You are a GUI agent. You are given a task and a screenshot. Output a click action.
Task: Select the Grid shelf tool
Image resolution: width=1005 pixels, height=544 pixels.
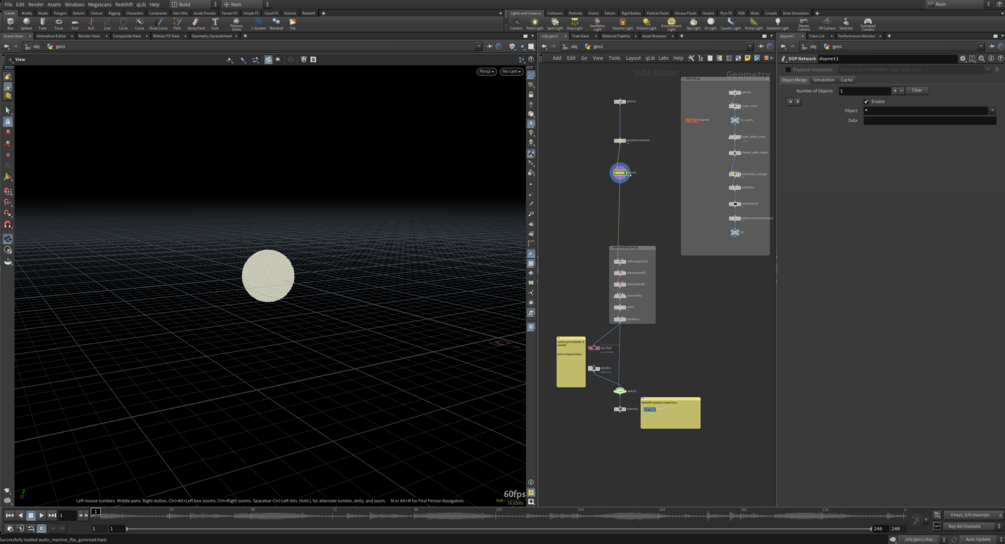(x=74, y=24)
